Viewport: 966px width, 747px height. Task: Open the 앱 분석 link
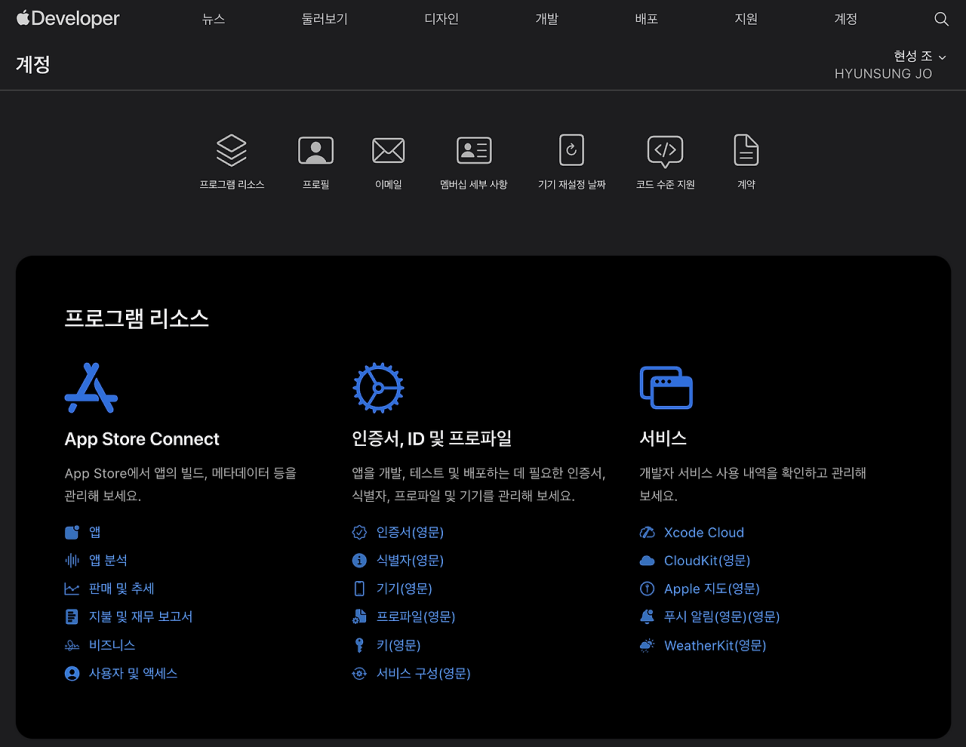click(x=108, y=560)
